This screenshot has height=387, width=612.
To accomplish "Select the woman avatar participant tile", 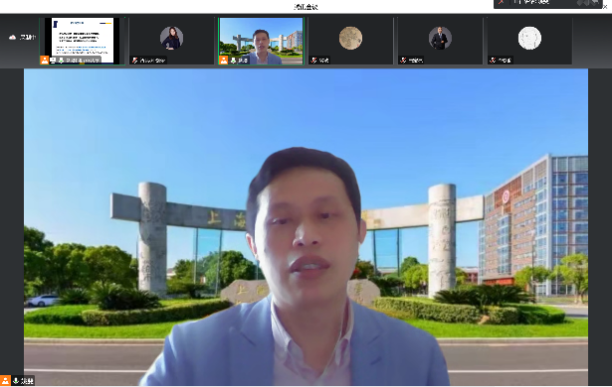I will (171, 41).
